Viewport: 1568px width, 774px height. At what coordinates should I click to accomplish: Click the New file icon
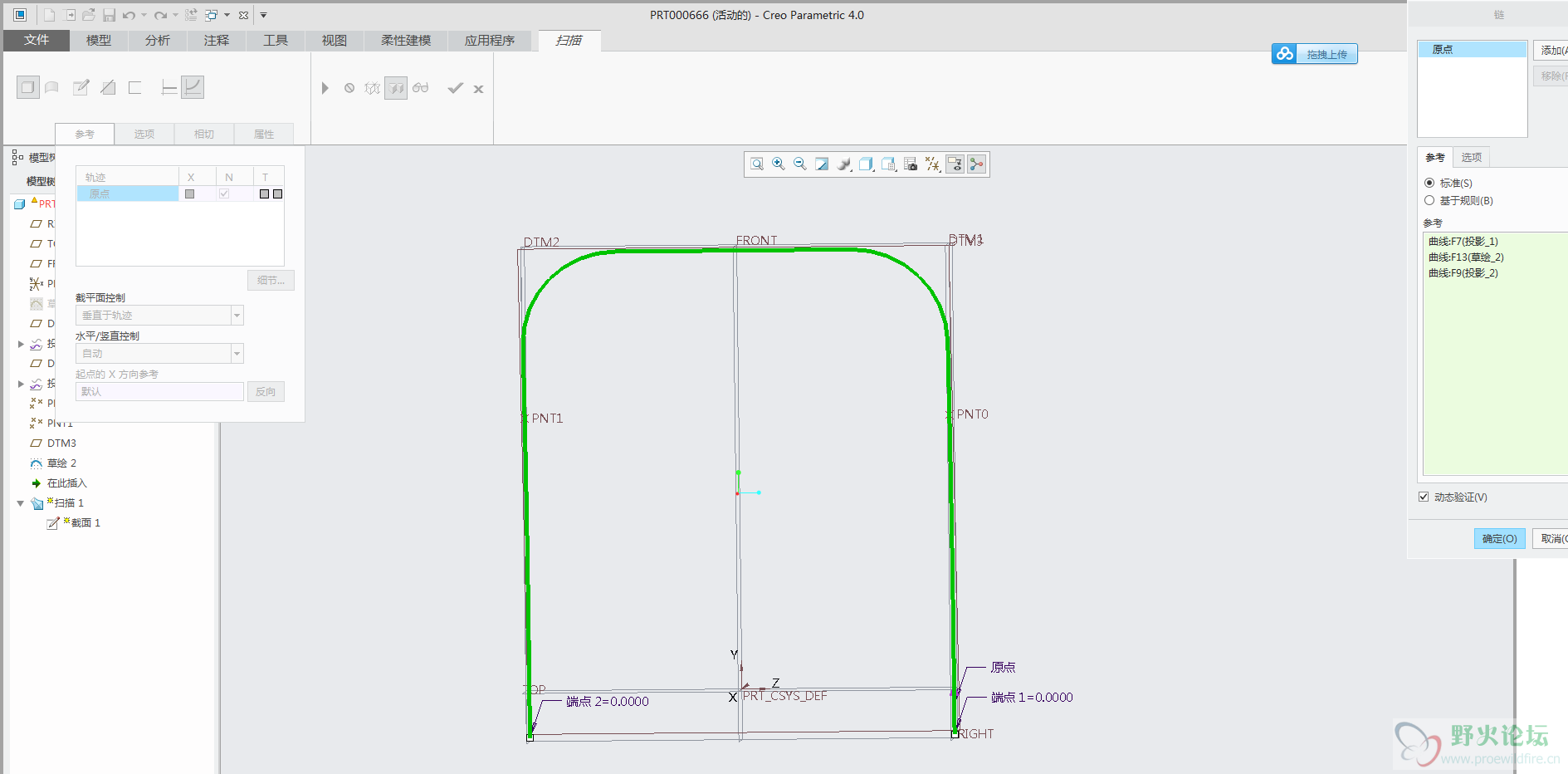coord(49,15)
